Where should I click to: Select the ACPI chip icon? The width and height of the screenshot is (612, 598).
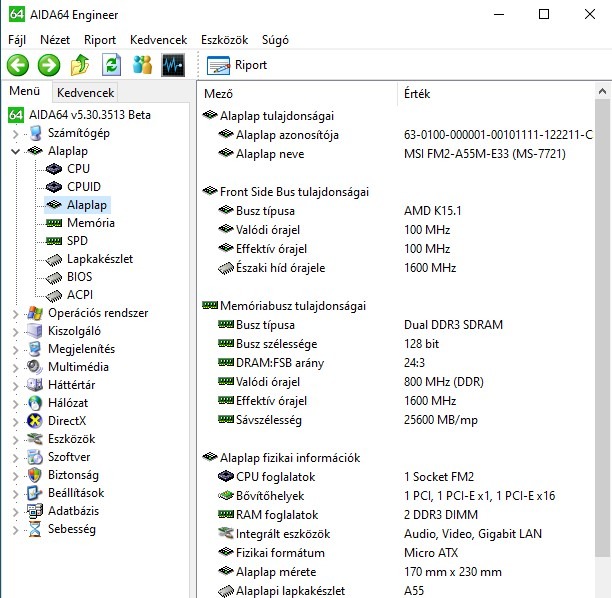click(54, 296)
